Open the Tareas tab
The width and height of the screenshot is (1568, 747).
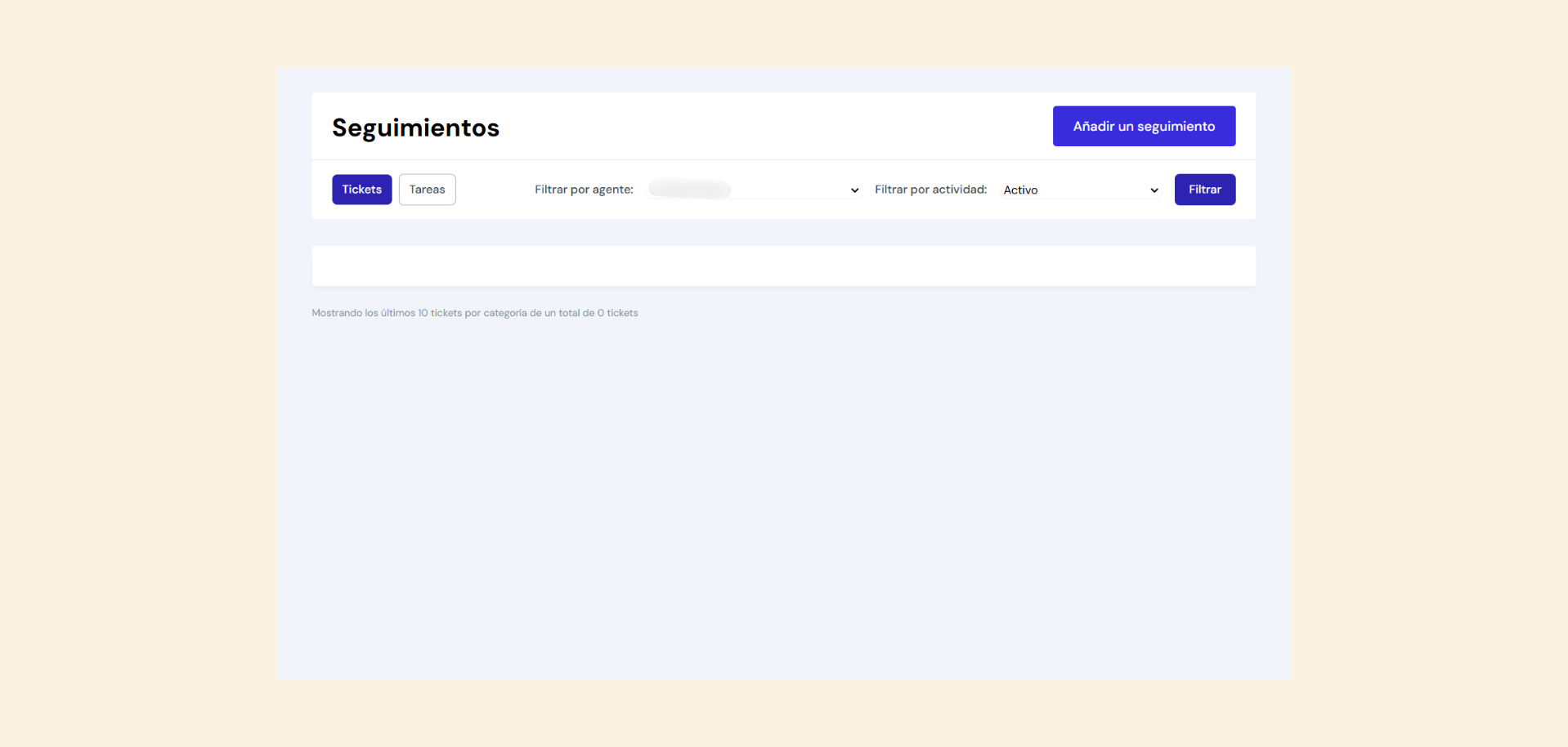427,190
